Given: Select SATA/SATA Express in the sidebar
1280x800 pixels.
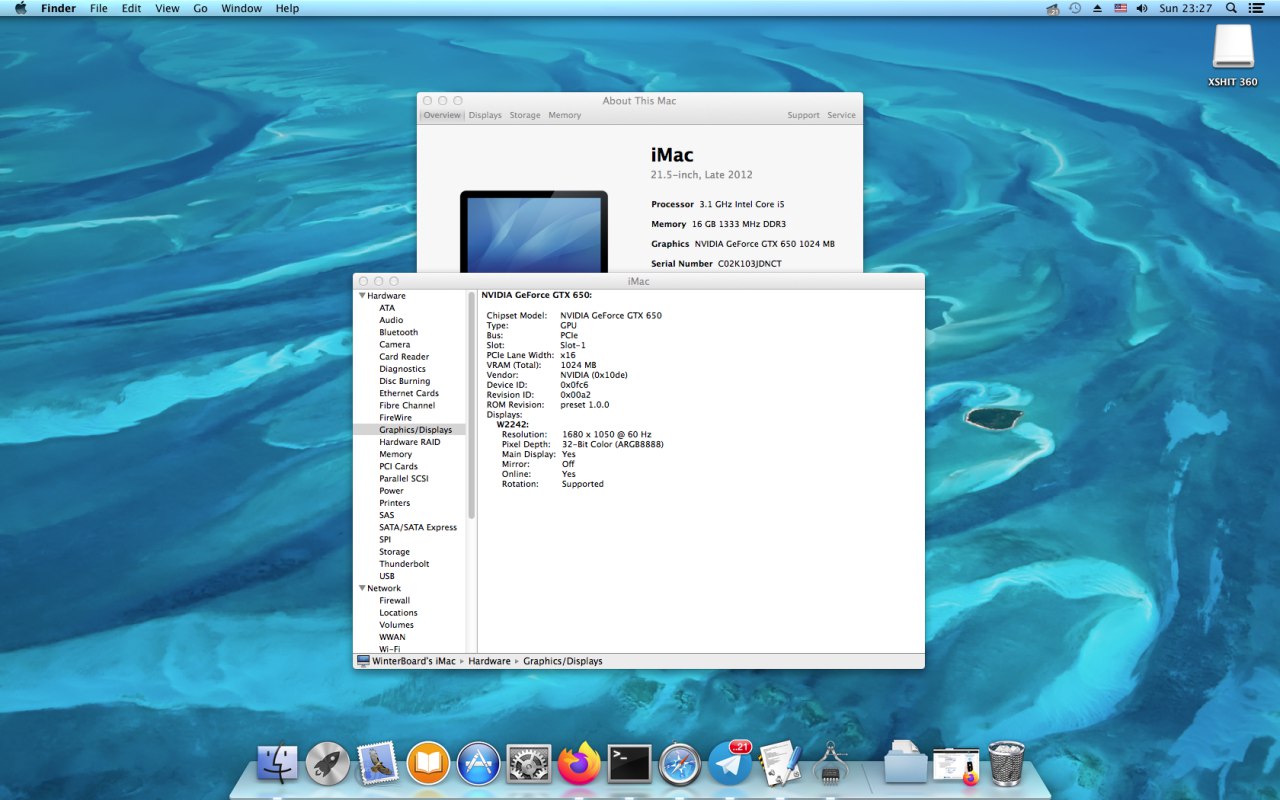Looking at the screenshot, I should tap(418, 527).
